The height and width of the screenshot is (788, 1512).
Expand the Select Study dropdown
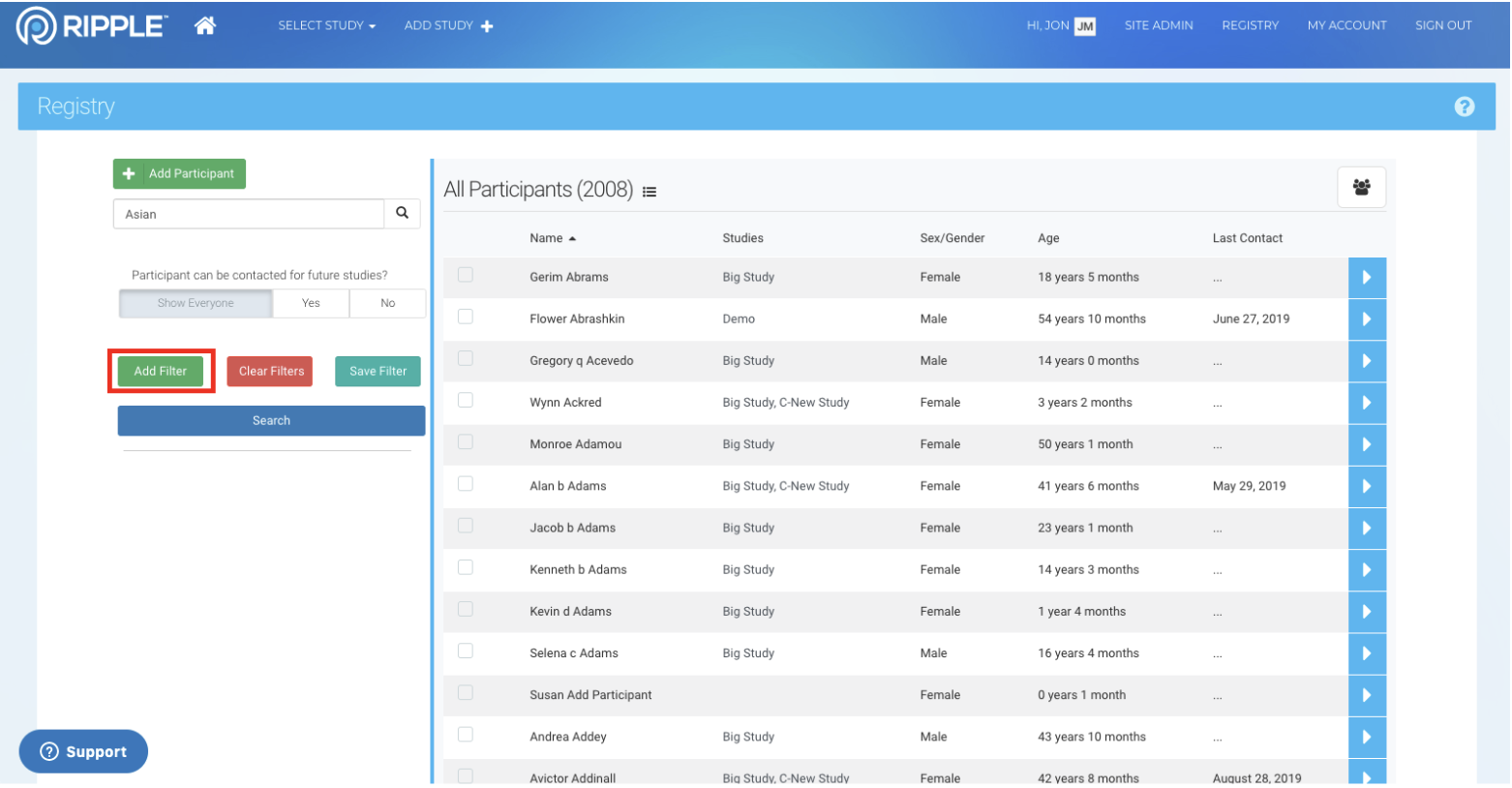(326, 26)
